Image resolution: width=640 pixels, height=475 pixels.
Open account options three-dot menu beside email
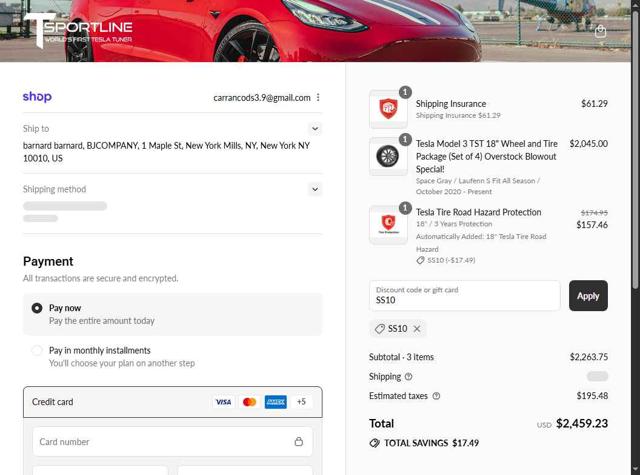pyautogui.click(x=318, y=98)
